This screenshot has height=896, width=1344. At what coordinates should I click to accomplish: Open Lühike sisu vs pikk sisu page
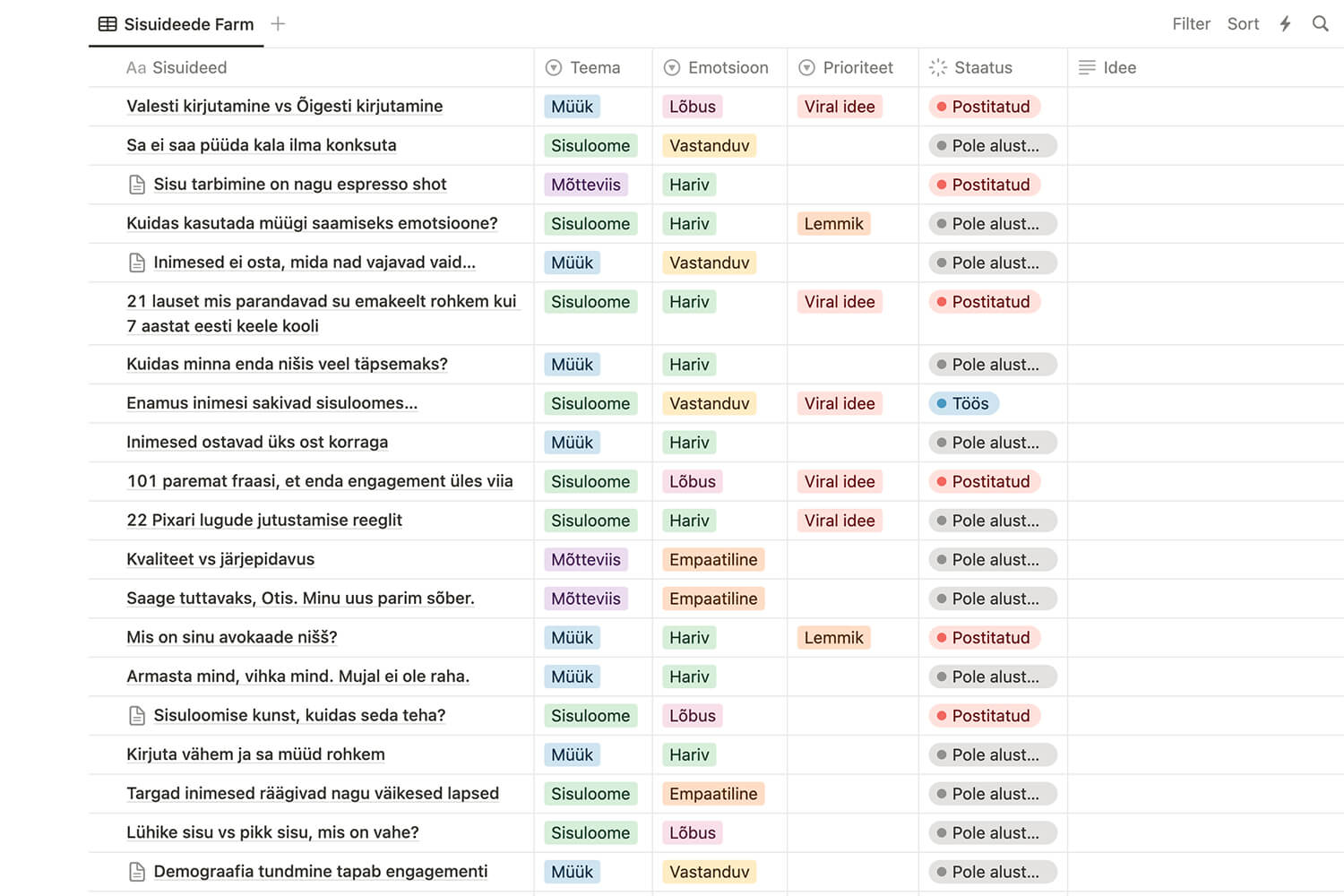tap(272, 832)
